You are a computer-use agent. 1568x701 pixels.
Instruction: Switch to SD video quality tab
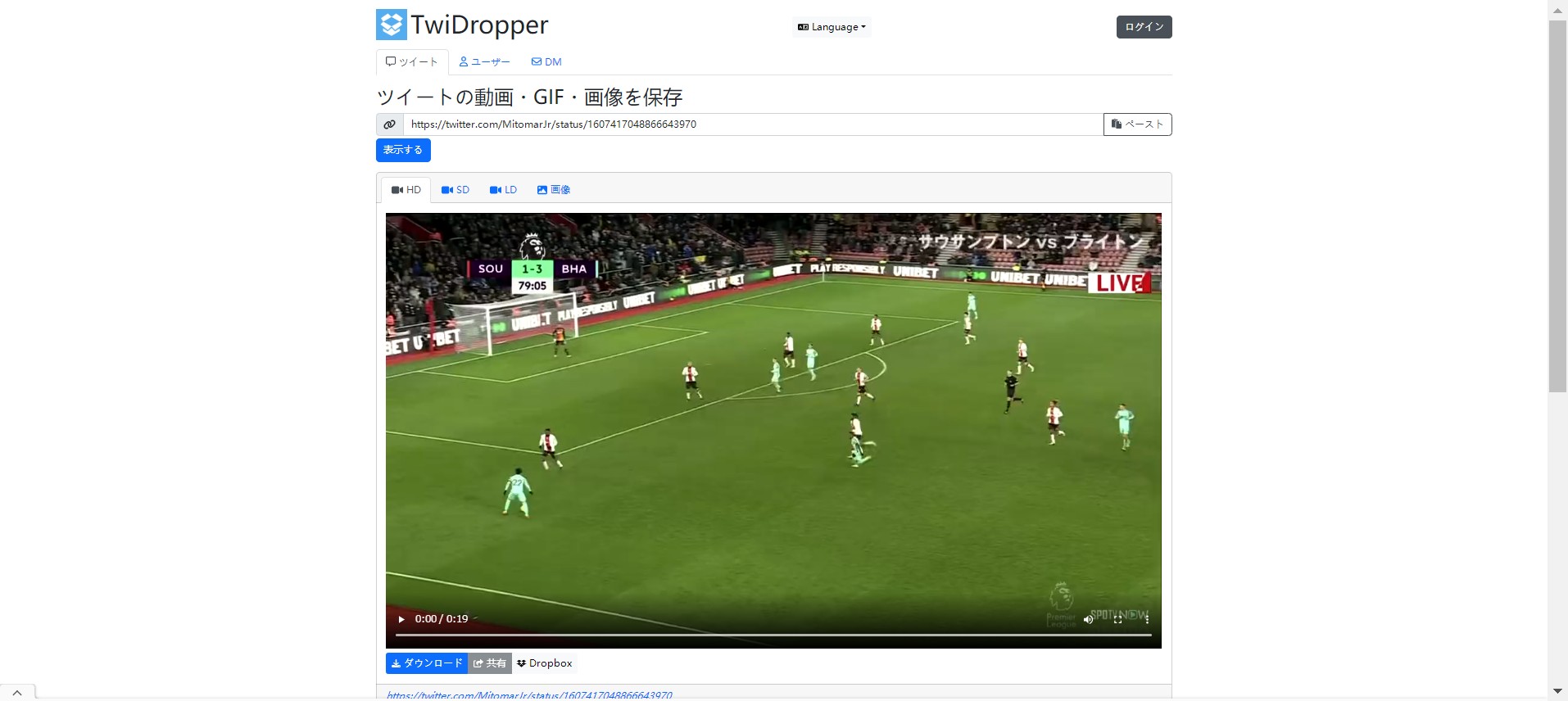[x=455, y=190]
